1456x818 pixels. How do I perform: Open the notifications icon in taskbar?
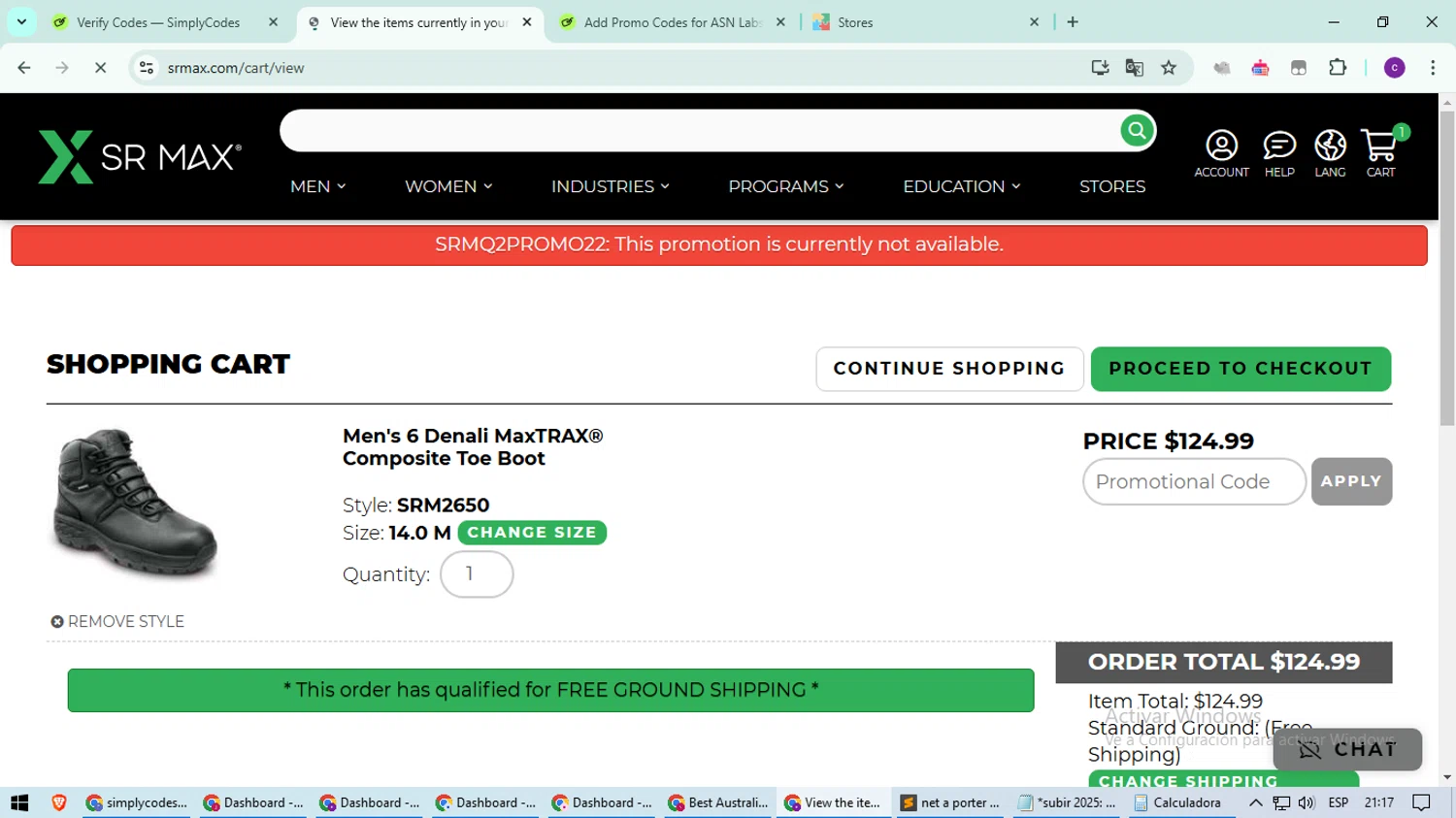(1422, 802)
